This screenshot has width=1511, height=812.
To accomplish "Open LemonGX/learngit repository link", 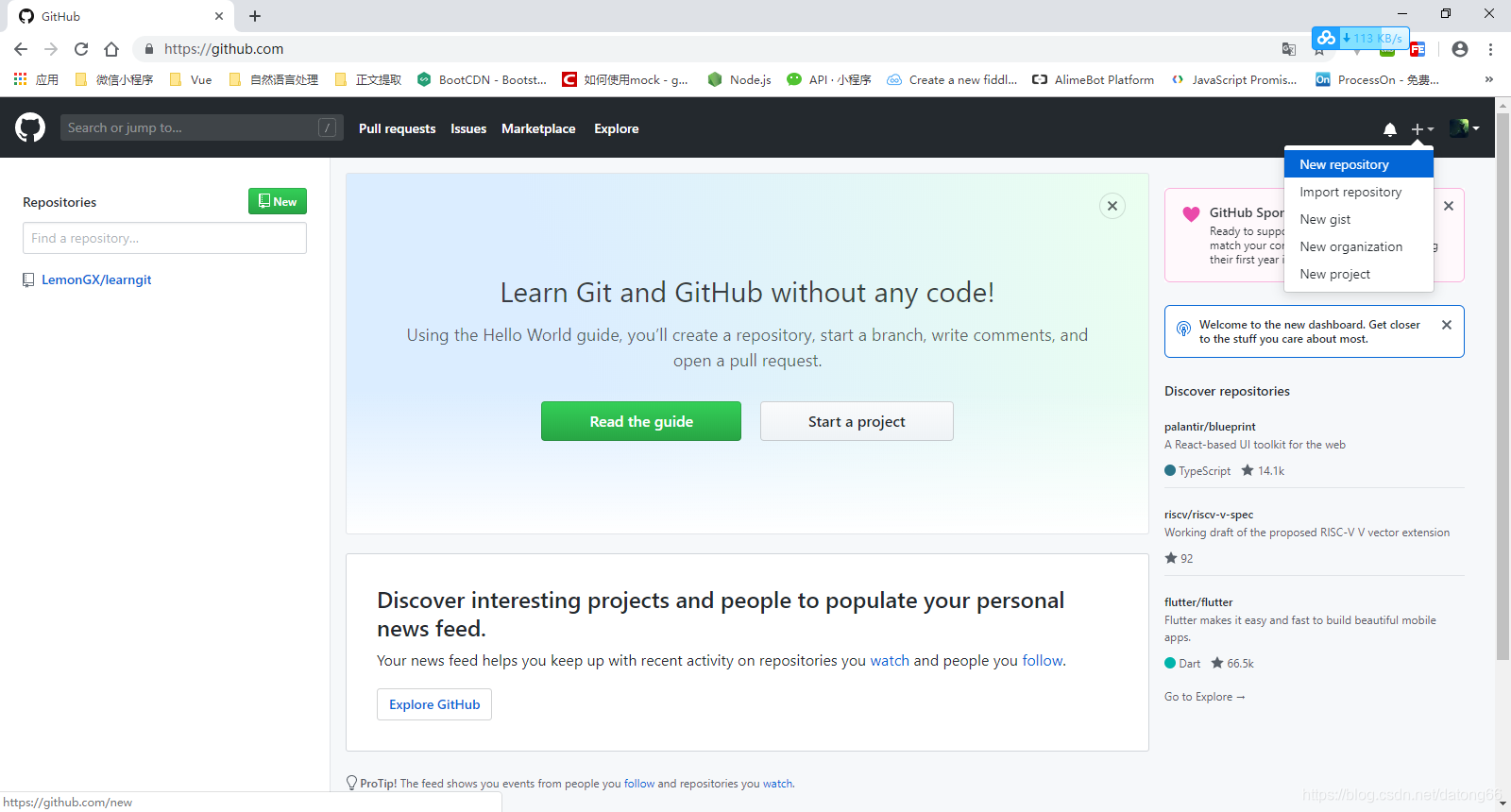I will 96,279.
